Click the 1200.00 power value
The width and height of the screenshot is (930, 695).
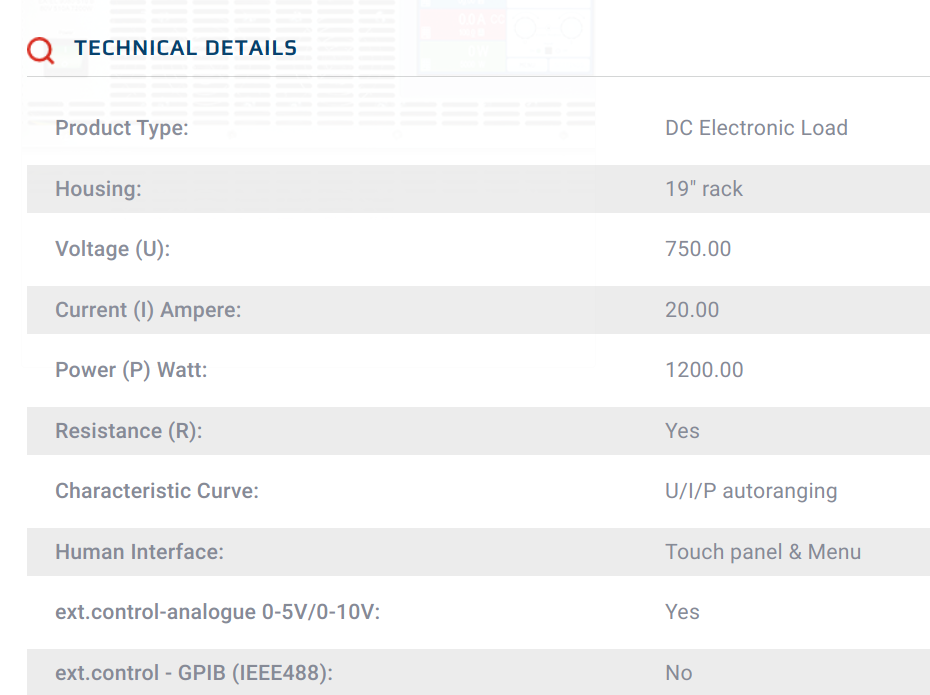pyautogui.click(x=704, y=370)
